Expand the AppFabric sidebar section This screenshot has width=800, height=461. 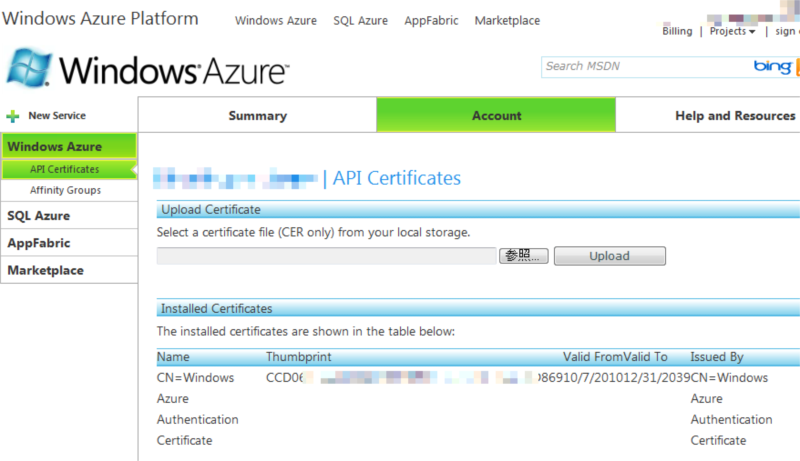39,243
